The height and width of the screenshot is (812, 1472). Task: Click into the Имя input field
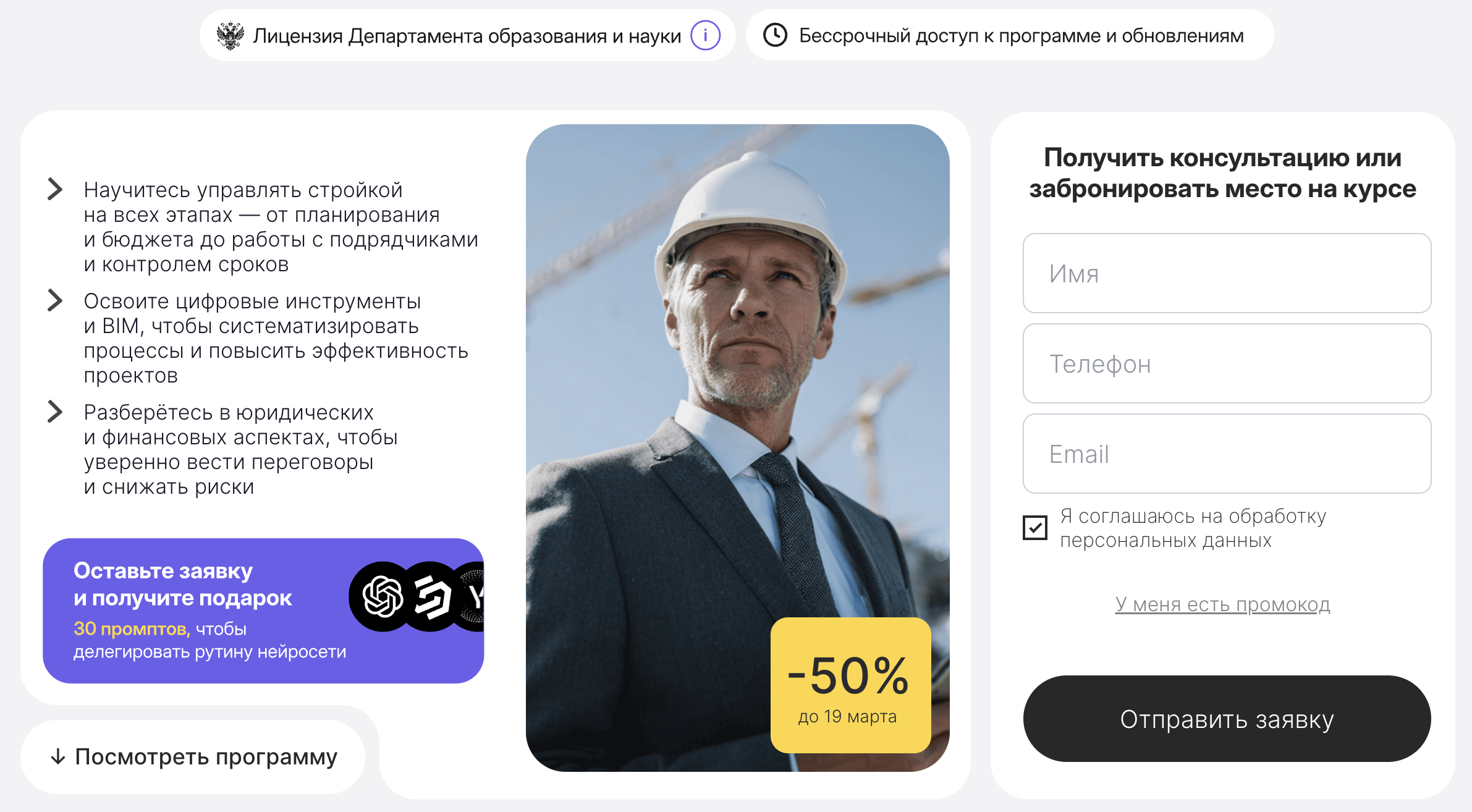tap(1227, 273)
